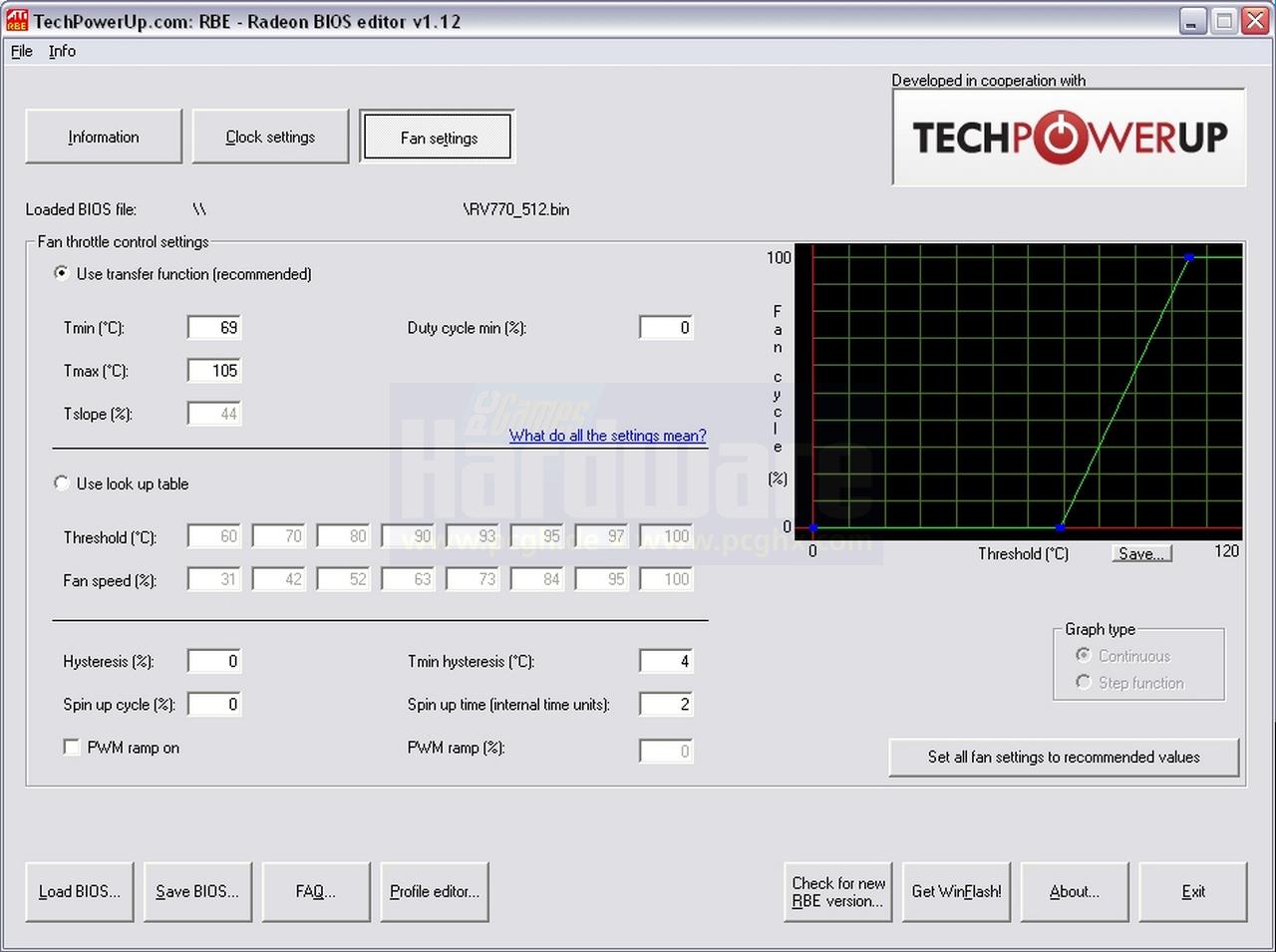Enable the PWM ramp on checkbox
This screenshot has height=952, width=1276.
[x=72, y=747]
